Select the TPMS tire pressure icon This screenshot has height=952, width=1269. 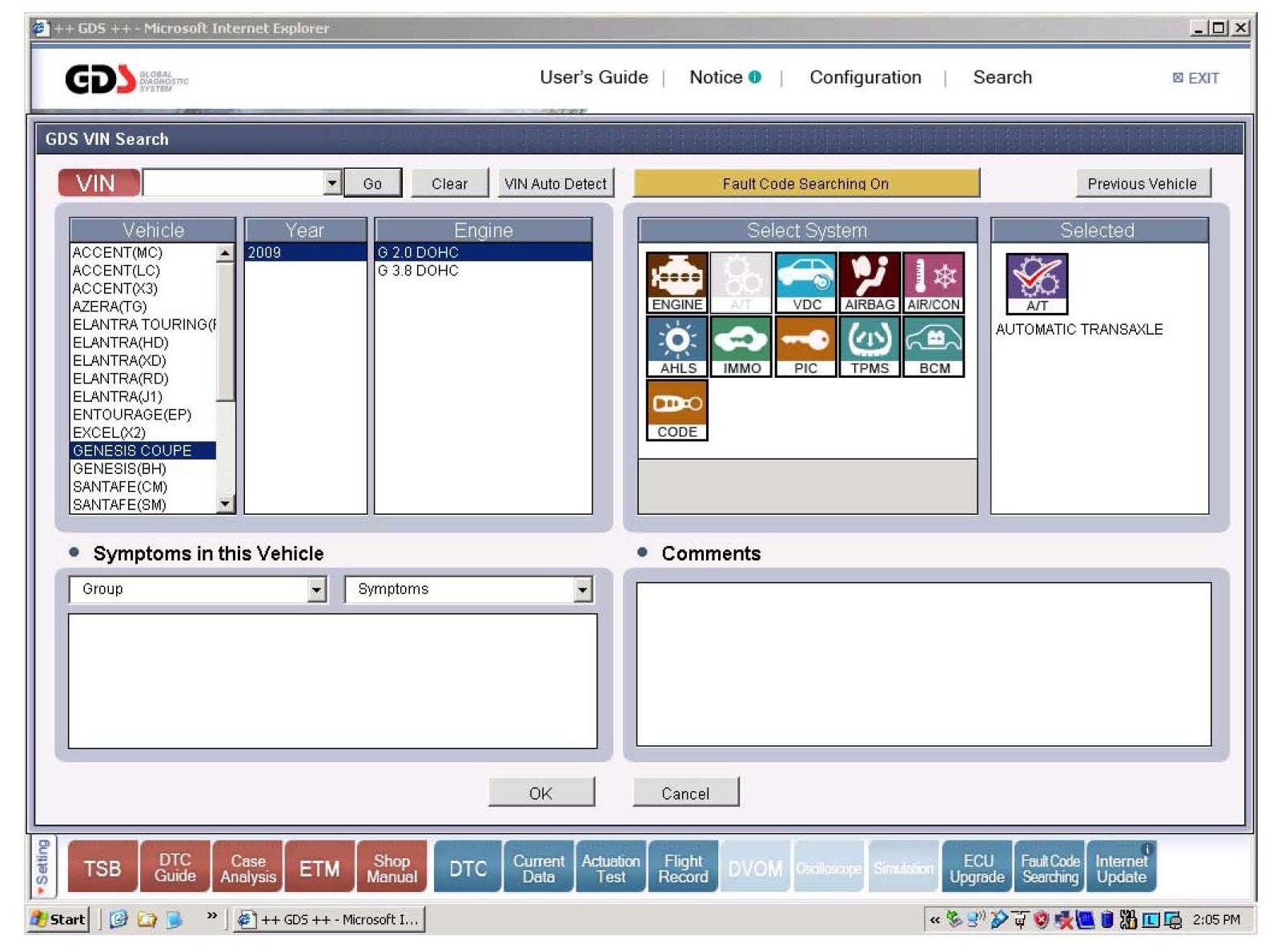coord(869,346)
